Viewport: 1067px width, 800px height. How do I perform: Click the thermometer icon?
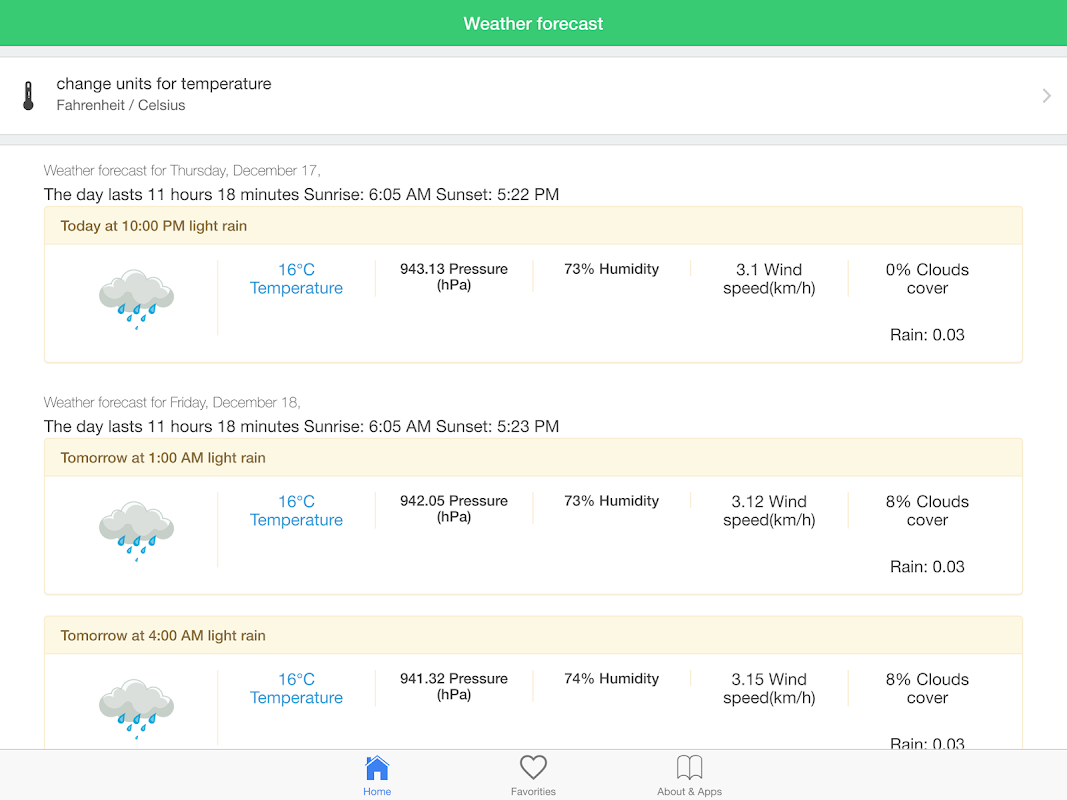[28, 96]
